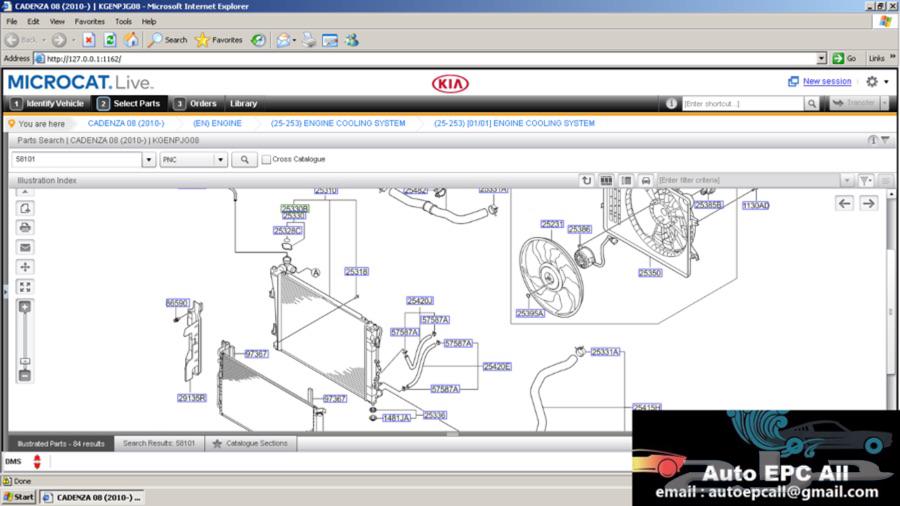Screen dimensions: 900x506
Task: Expand the IE Mail button dropdown
Action: point(294,40)
